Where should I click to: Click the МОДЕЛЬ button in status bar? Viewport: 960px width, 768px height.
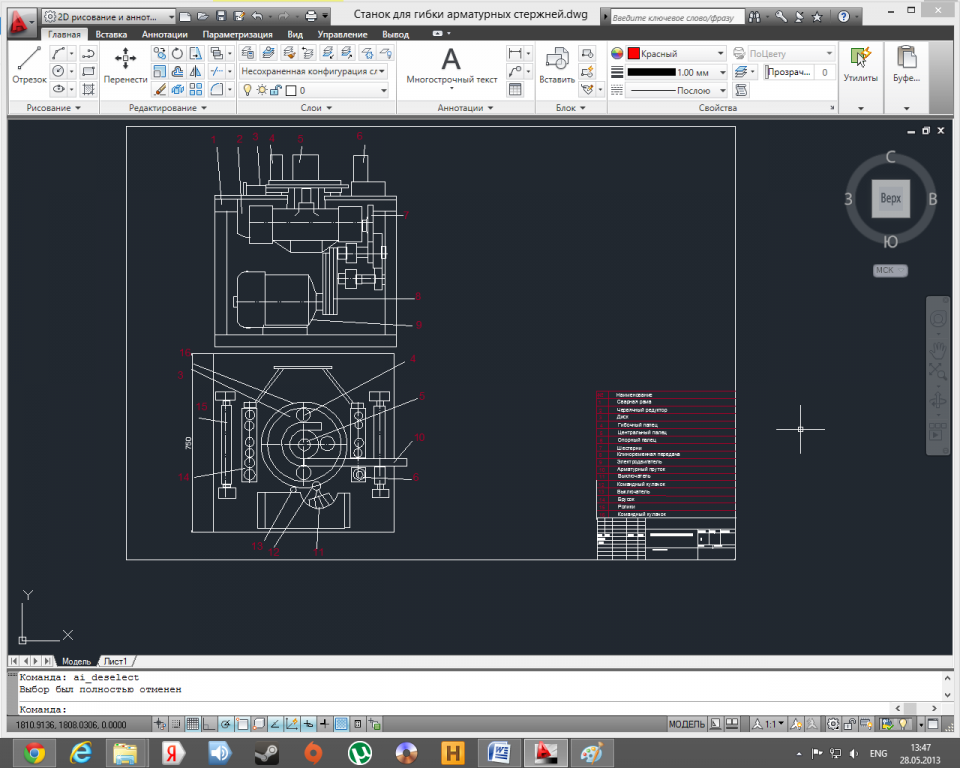tap(686, 724)
